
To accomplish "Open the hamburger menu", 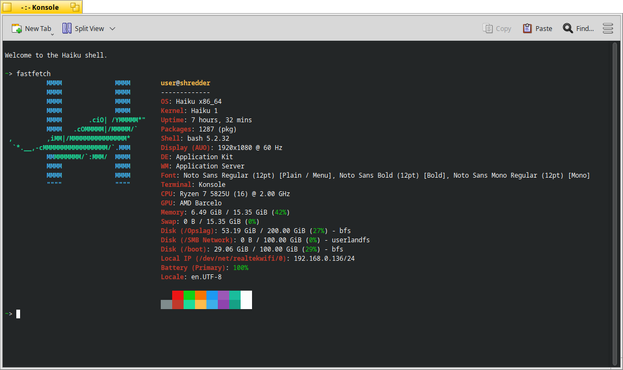I will [608, 28].
